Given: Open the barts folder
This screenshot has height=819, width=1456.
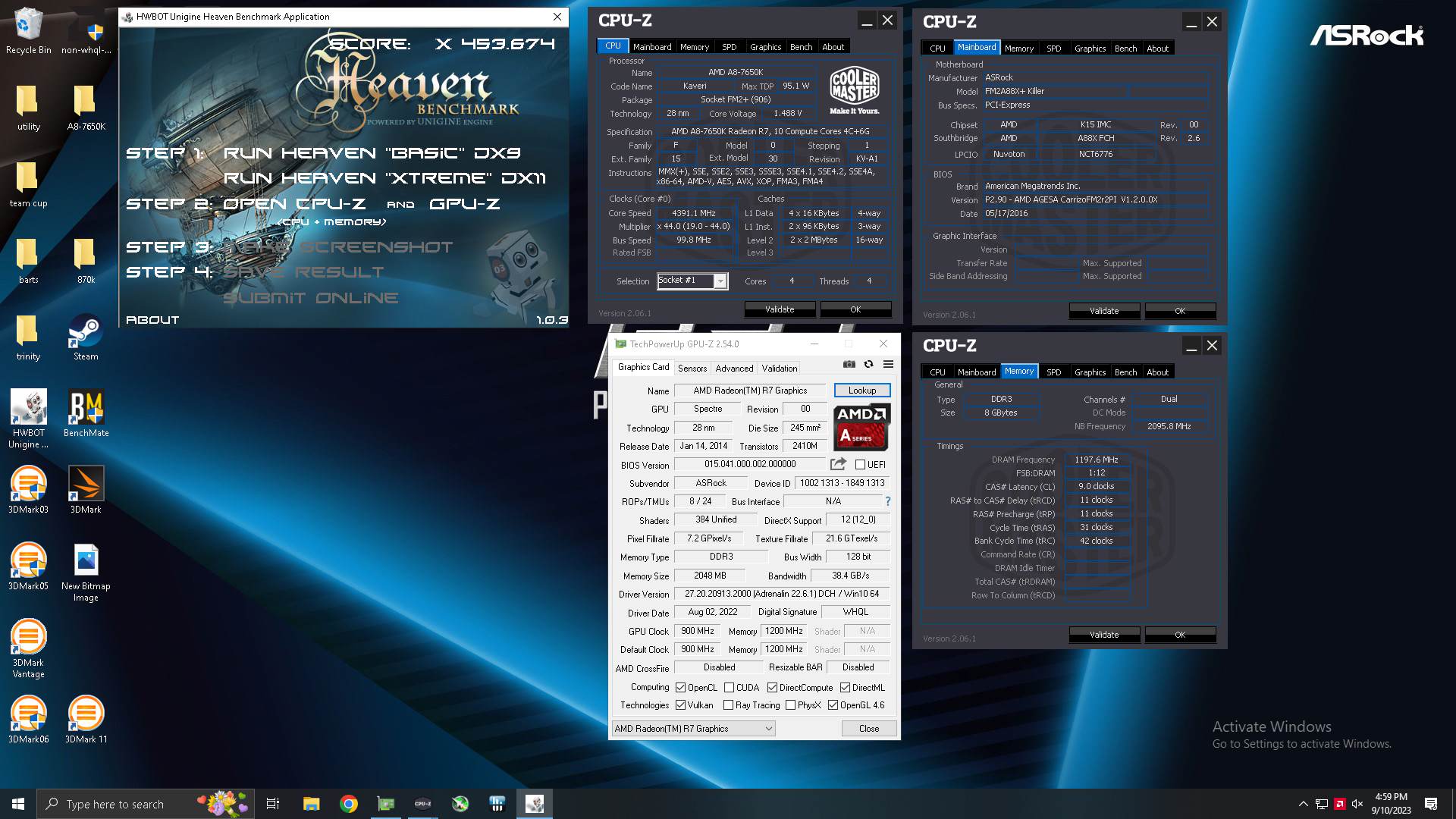Looking at the screenshot, I should [x=29, y=261].
